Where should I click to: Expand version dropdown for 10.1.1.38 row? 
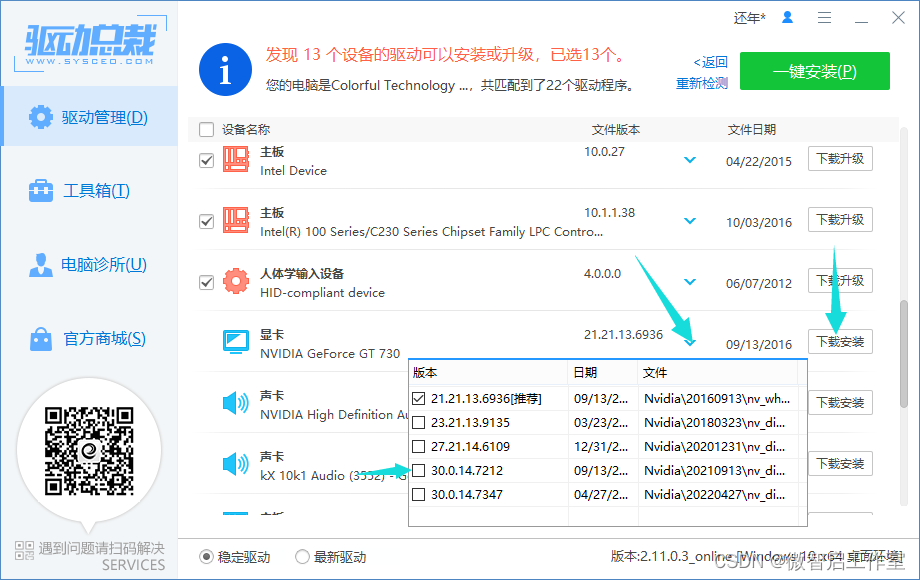pos(690,221)
